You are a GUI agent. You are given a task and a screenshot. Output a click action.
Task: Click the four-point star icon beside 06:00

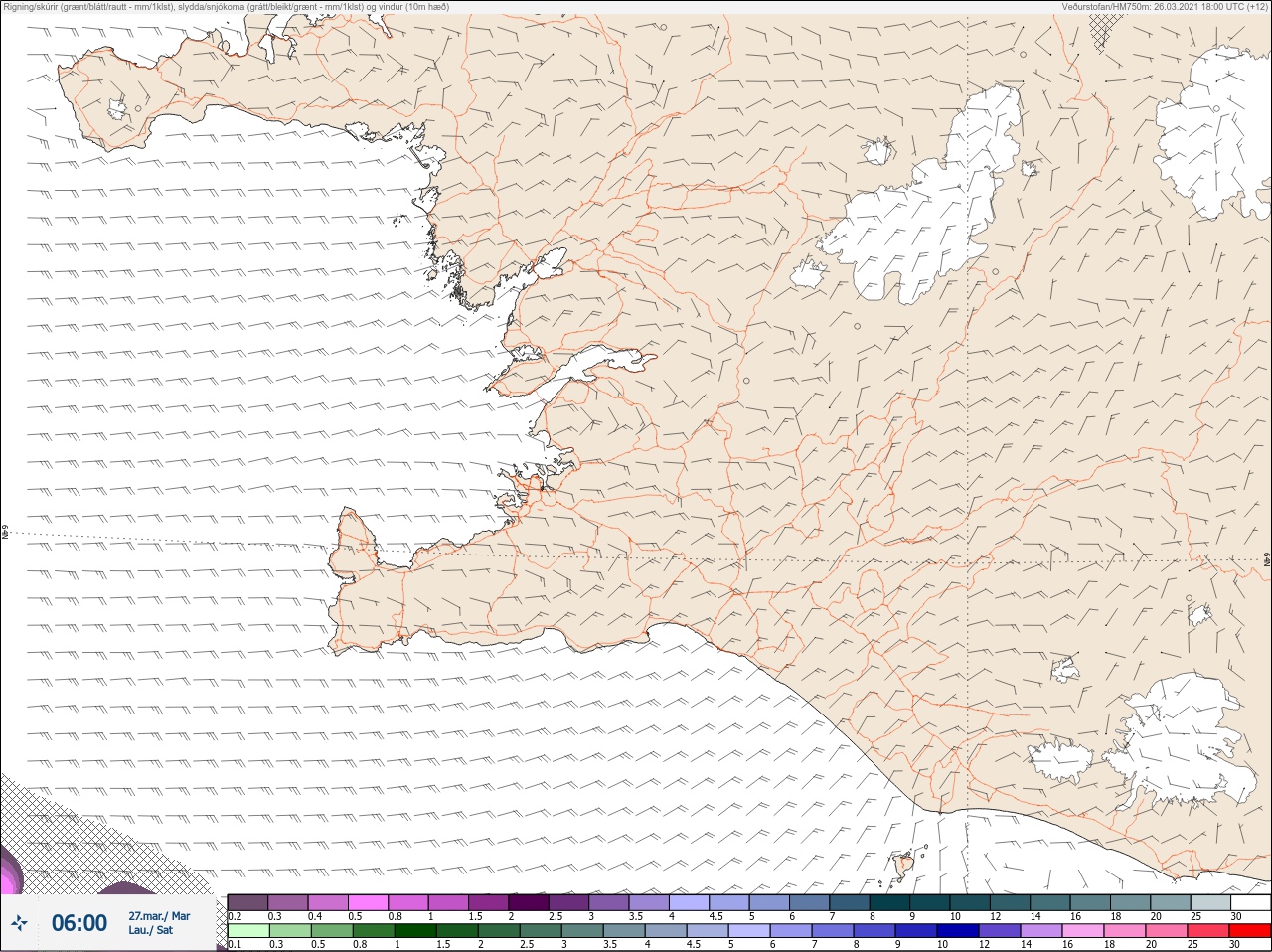coord(19,923)
